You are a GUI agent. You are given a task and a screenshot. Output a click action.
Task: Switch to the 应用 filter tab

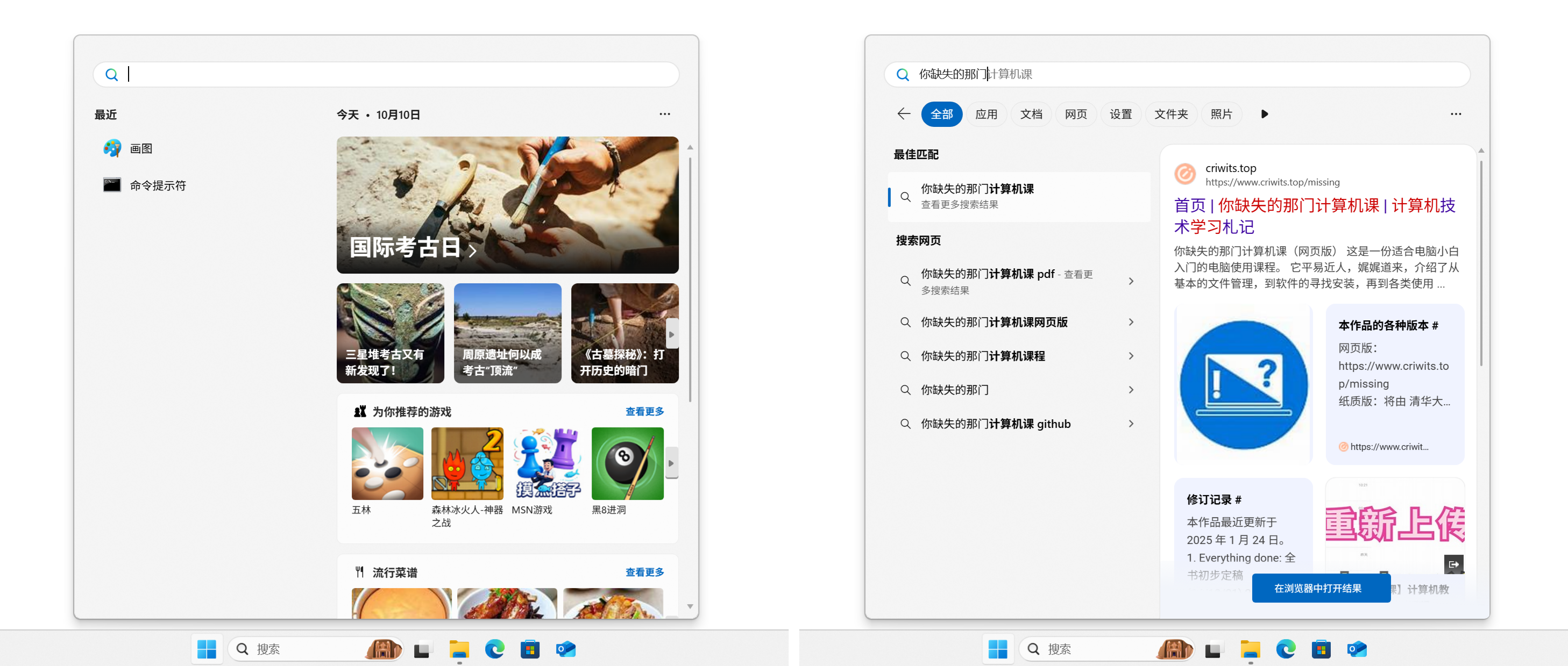pyautogui.click(x=986, y=114)
